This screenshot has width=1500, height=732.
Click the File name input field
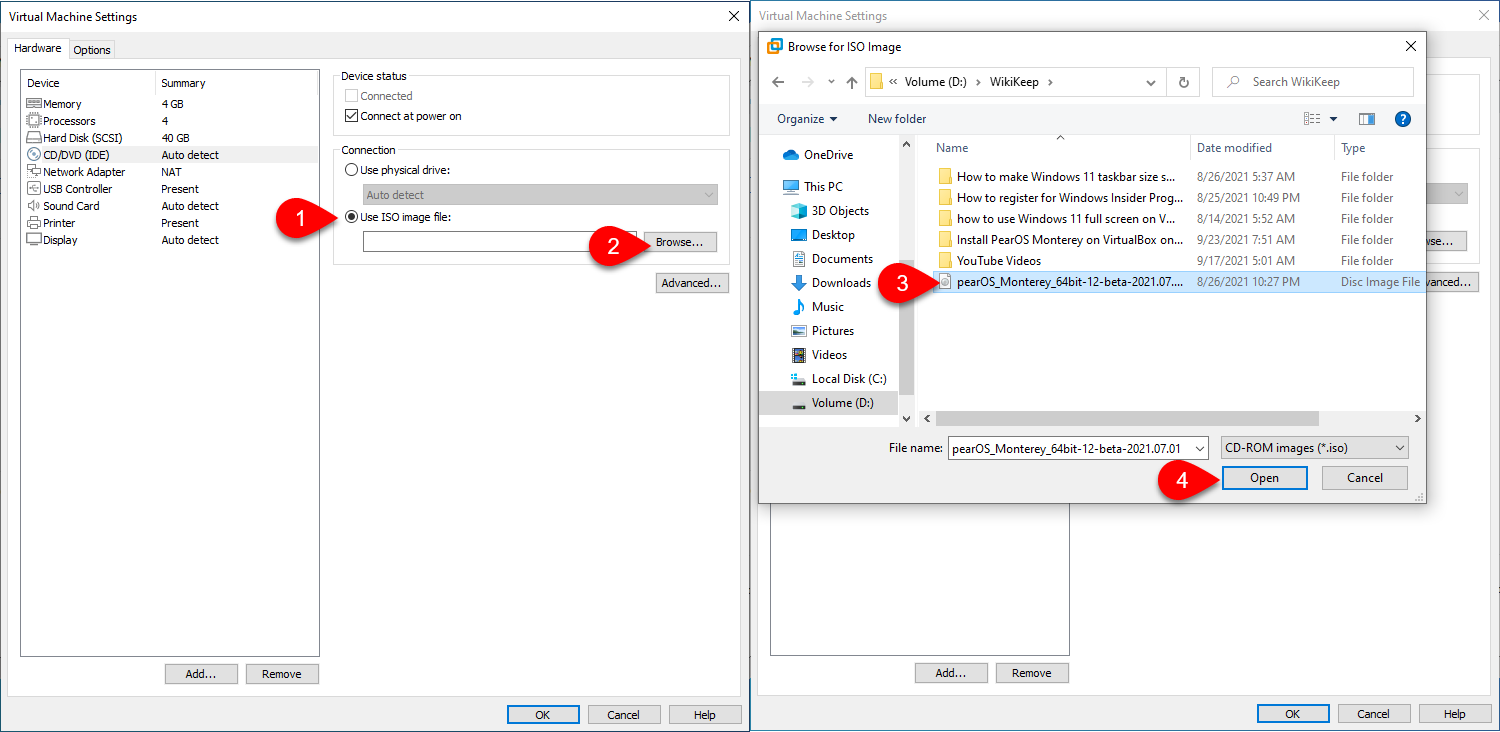[x=1069, y=448]
